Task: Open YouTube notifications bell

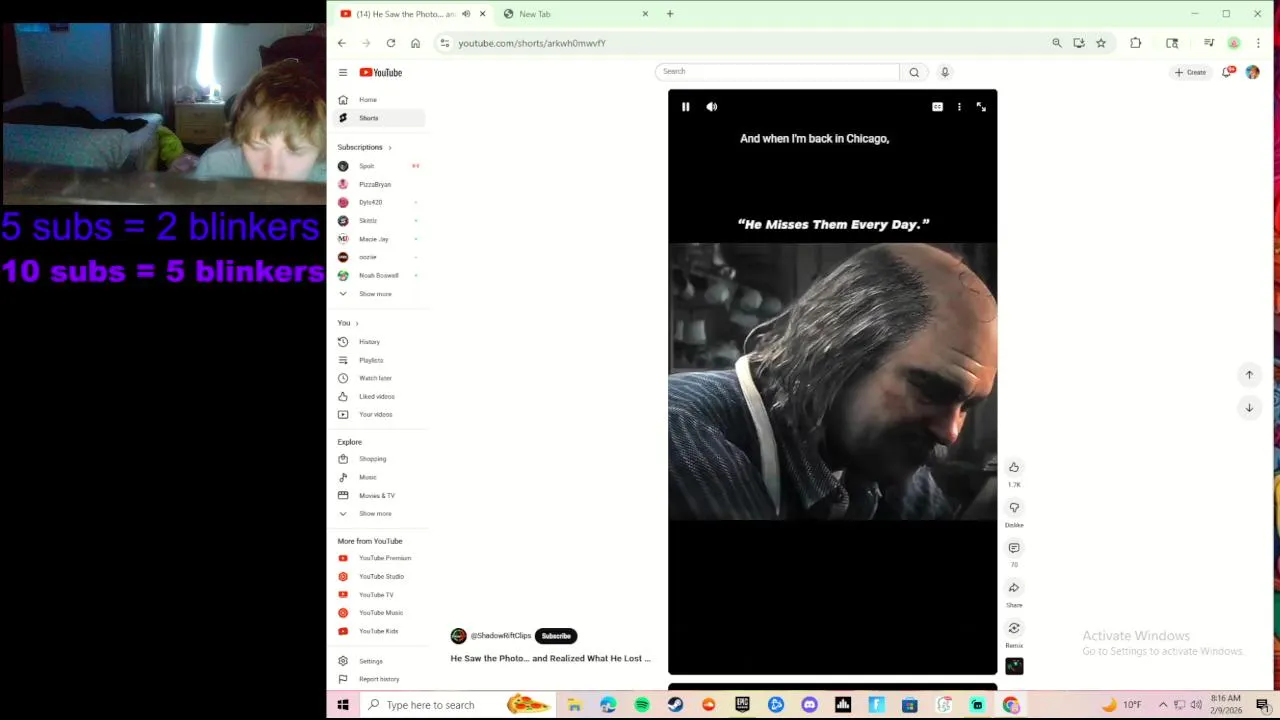Action: pyautogui.click(x=1226, y=72)
